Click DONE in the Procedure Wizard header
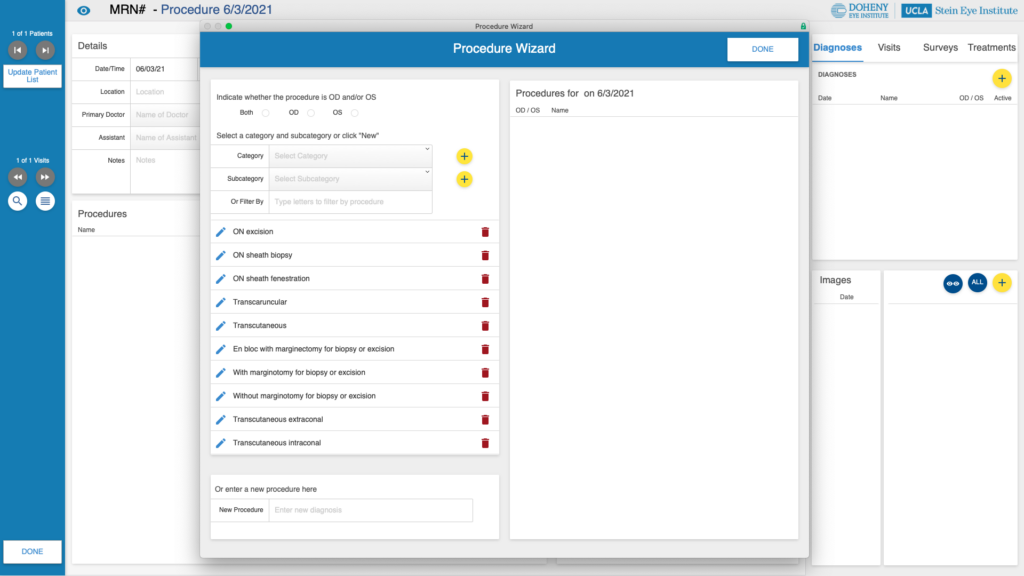 pyautogui.click(x=762, y=49)
